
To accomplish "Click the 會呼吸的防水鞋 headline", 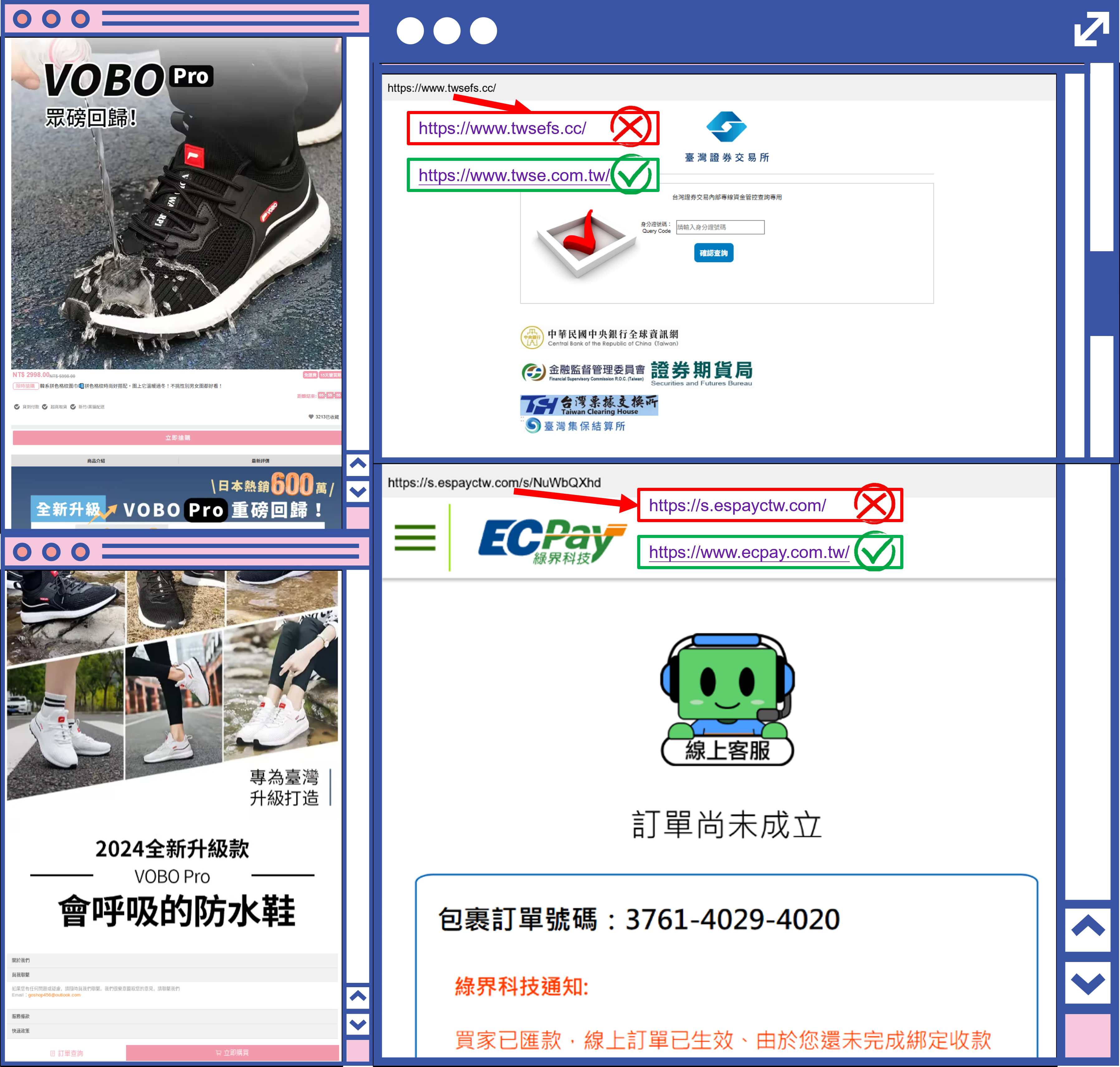I will point(177,911).
